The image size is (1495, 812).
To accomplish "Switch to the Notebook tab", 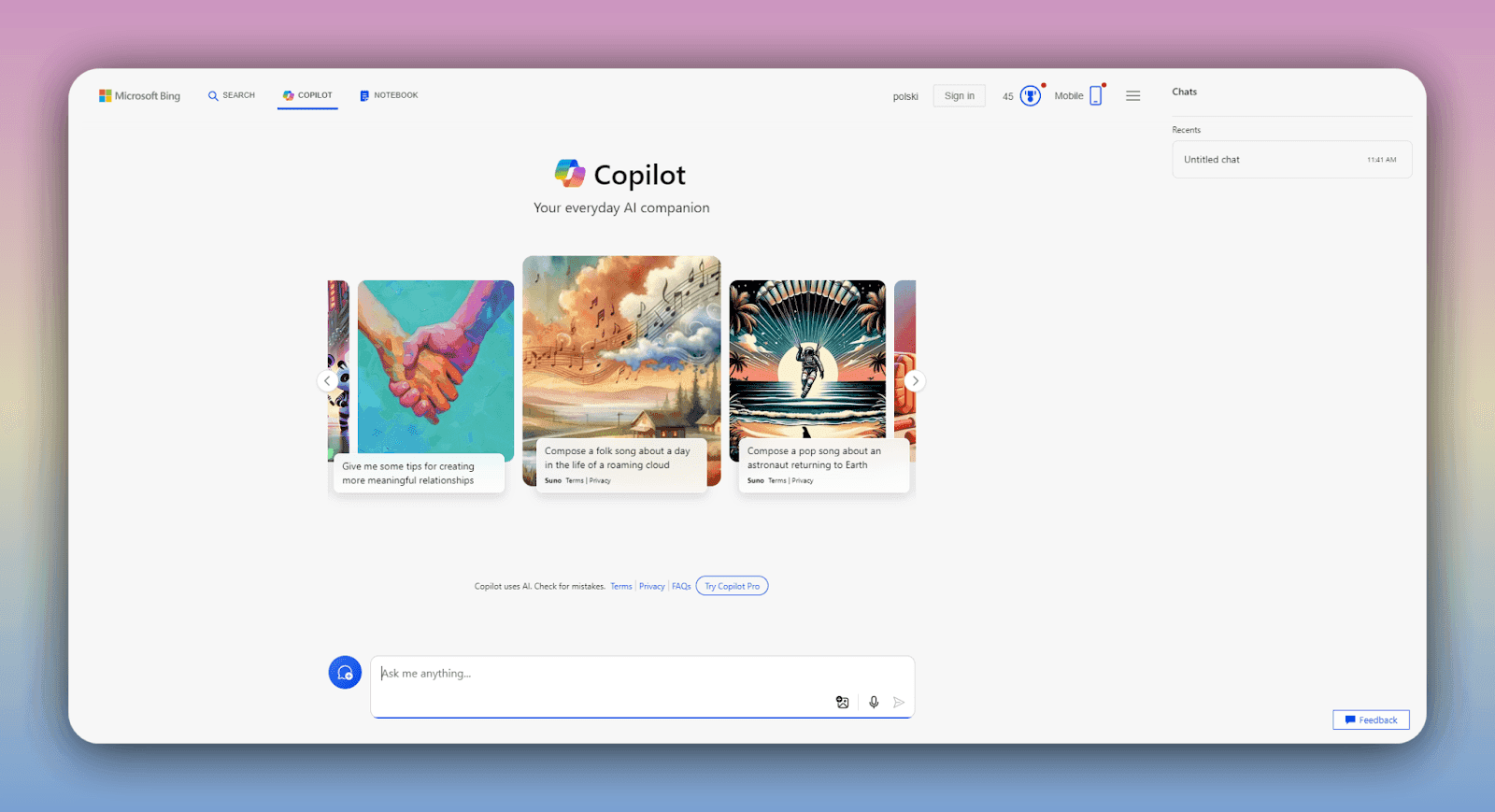I will (x=389, y=95).
